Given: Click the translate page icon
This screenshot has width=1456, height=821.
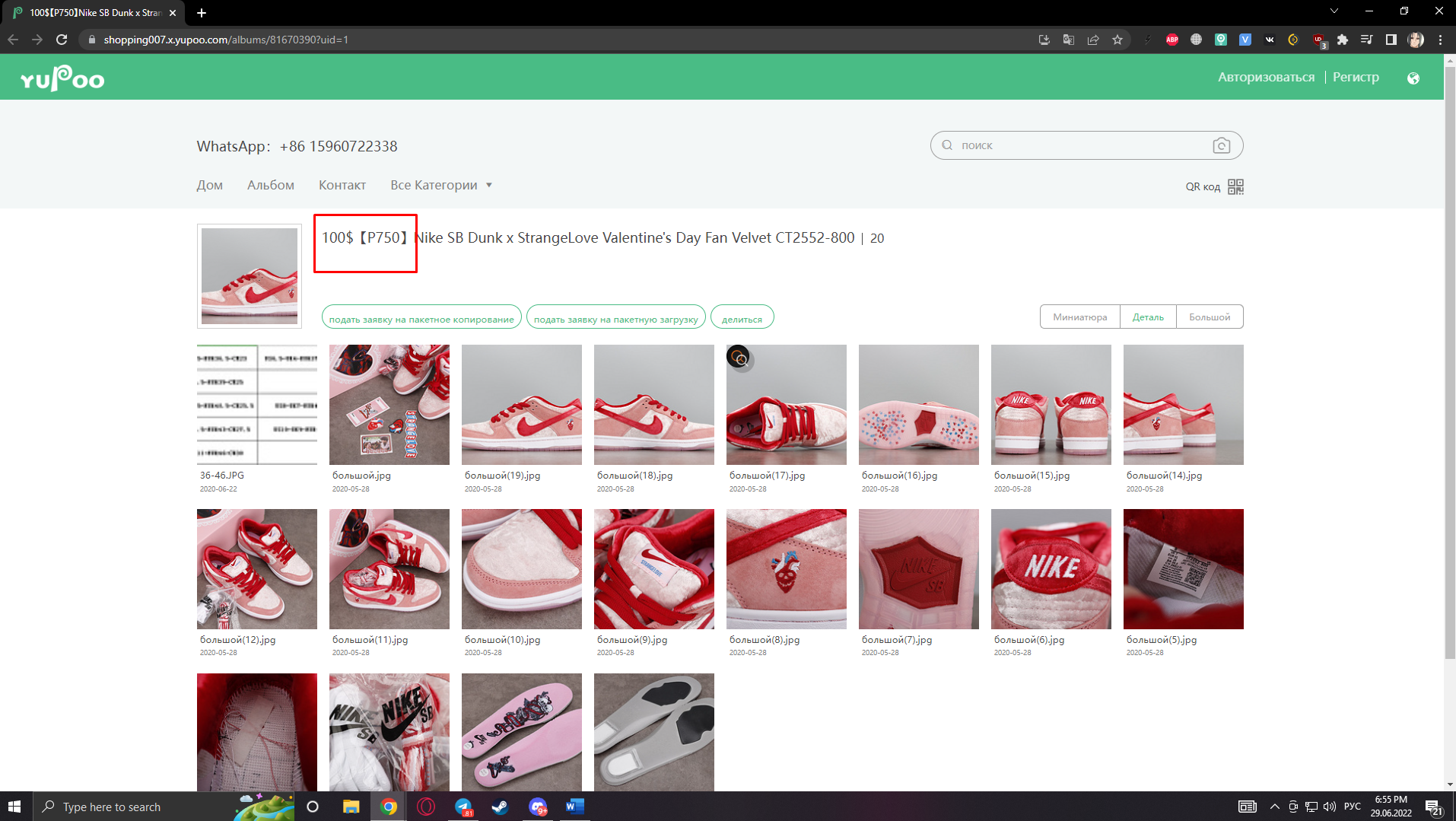Looking at the screenshot, I should (x=1069, y=40).
